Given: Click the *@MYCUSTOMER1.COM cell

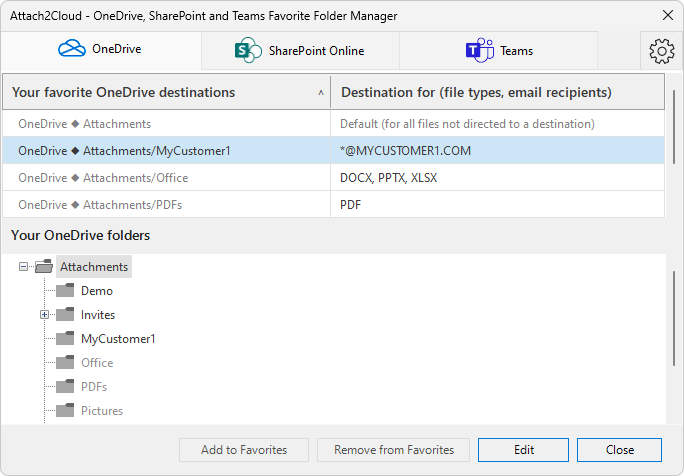Looking at the screenshot, I should pos(498,151).
